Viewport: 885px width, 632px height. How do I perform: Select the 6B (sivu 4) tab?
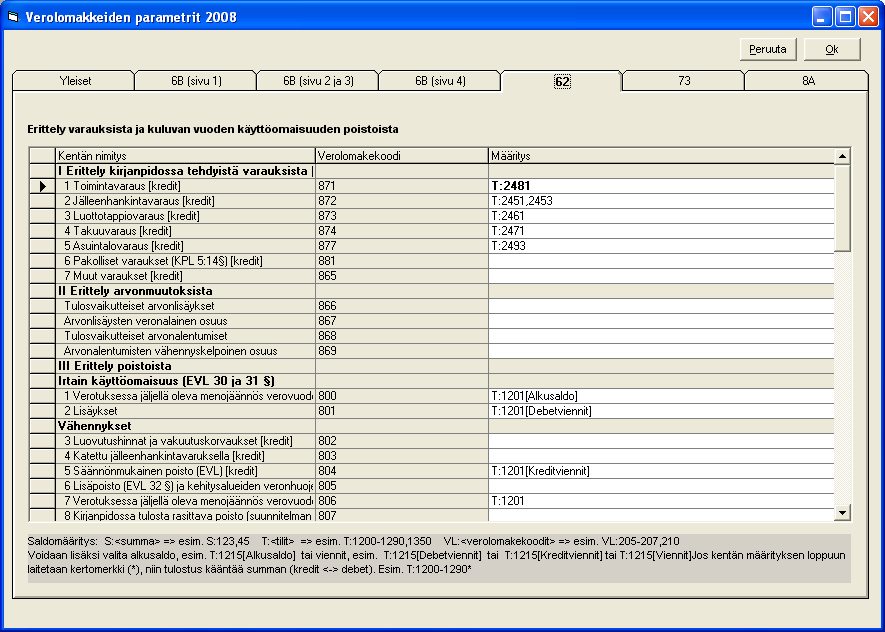[440, 81]
